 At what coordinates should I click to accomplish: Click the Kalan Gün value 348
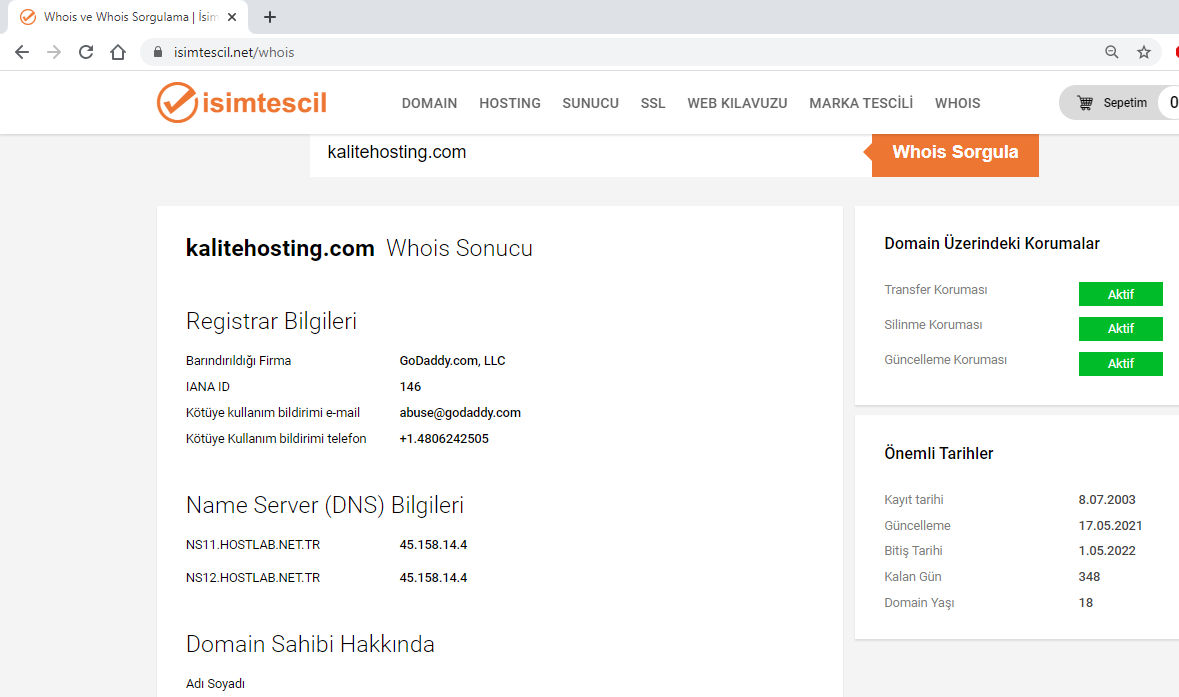1089,577
